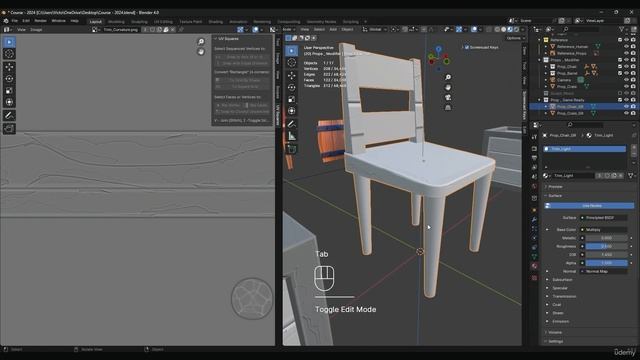Open the 3D viewport Add menu
The width and height of the screenshot is (640, 360).
tap(333, 29)
